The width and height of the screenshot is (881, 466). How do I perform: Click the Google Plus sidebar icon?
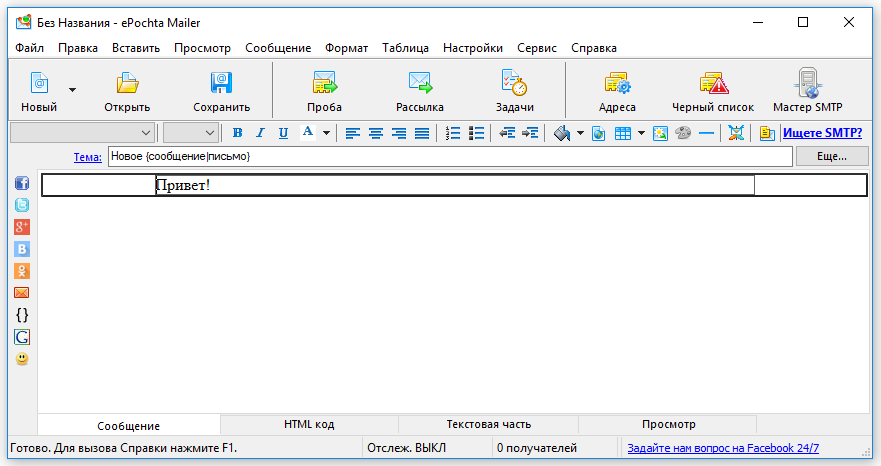coord(22,227)
